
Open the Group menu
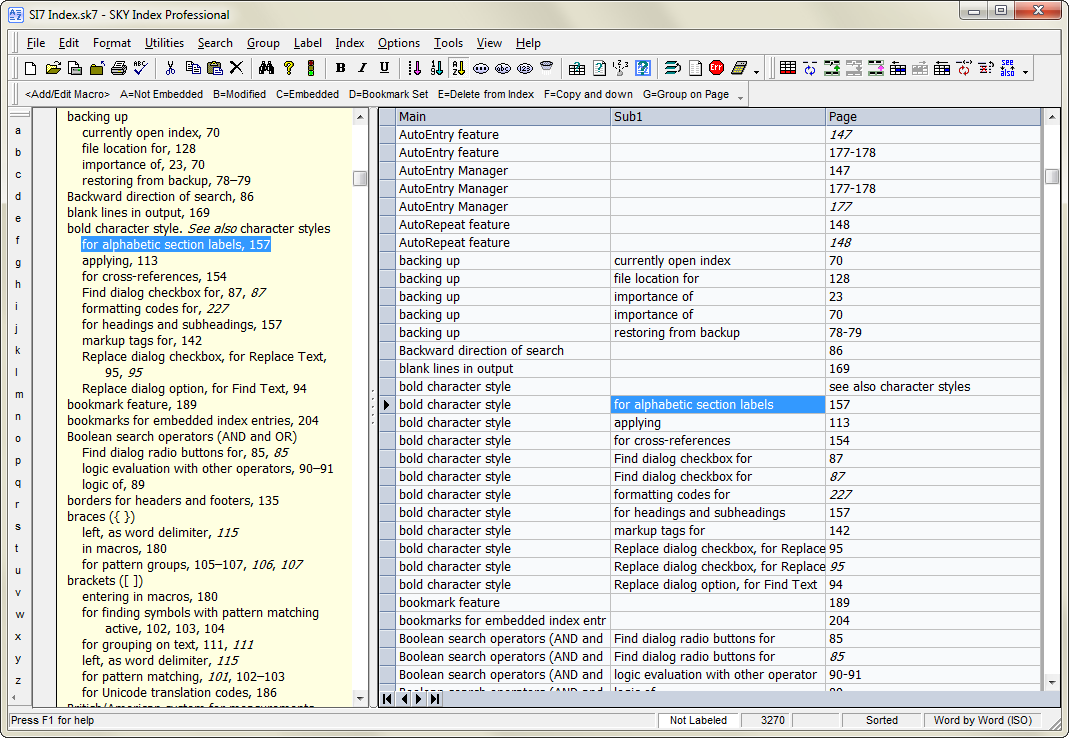tap(263, 43)
